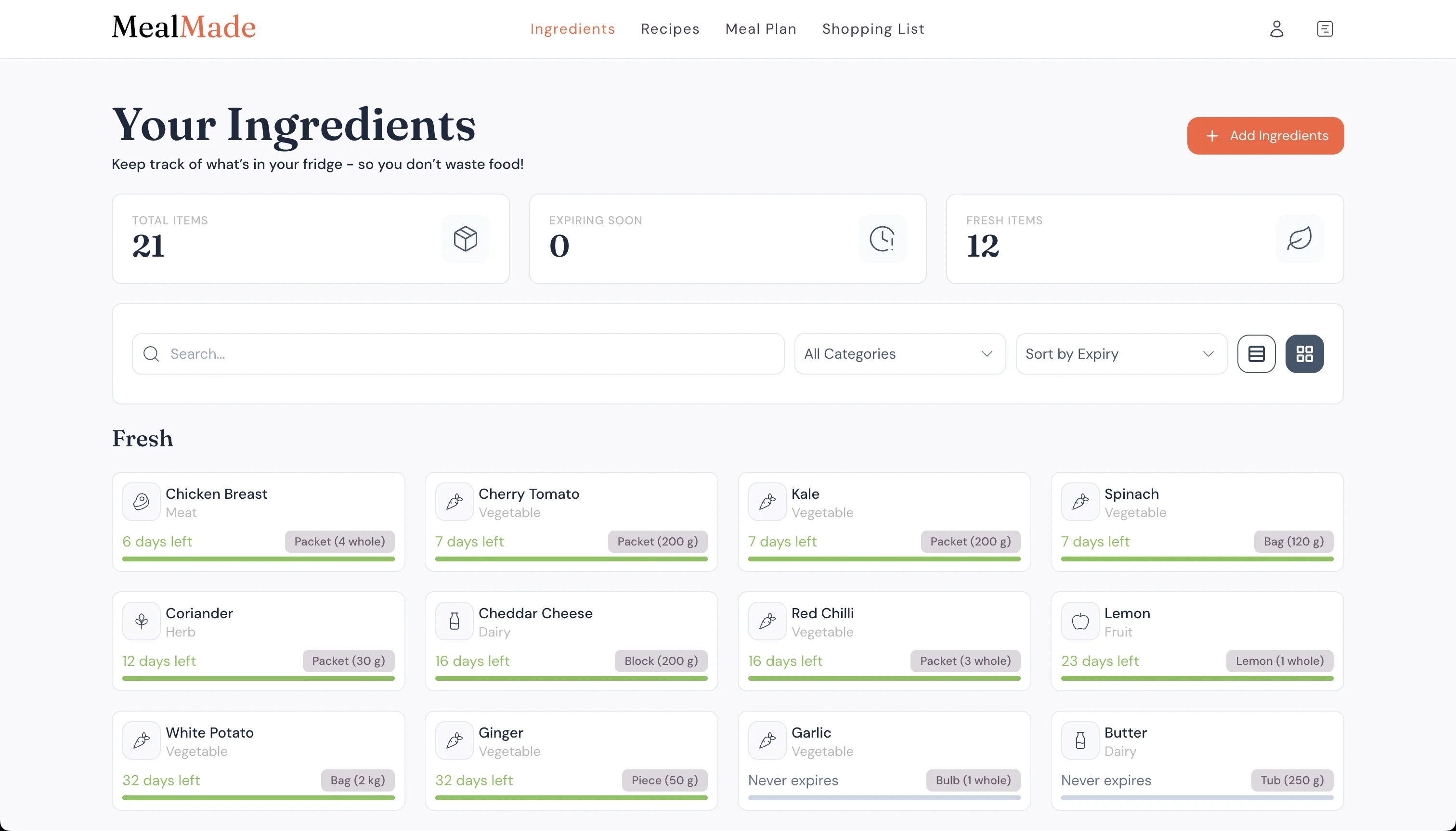
Task: Open the Shopping List page
Action: click(873, 28)
